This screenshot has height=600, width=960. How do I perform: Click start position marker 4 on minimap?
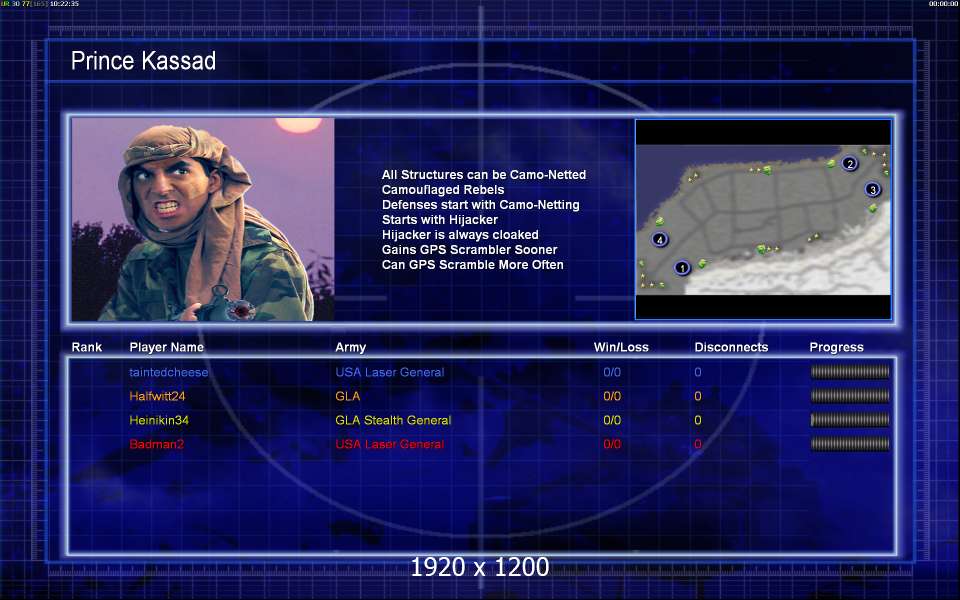[x=659, y=239]
